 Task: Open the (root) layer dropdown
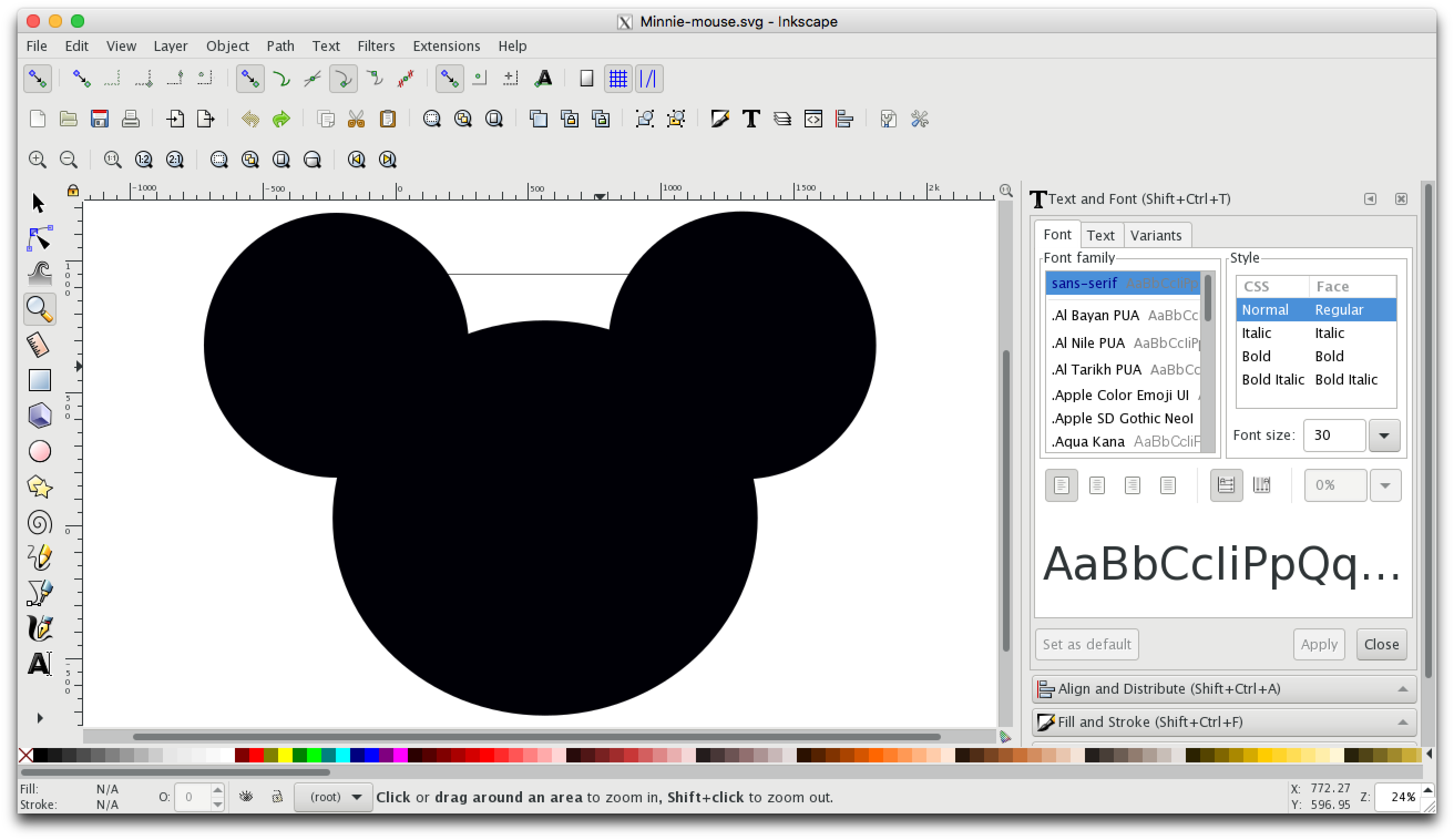pyautogui.click(x=333, y=797)
